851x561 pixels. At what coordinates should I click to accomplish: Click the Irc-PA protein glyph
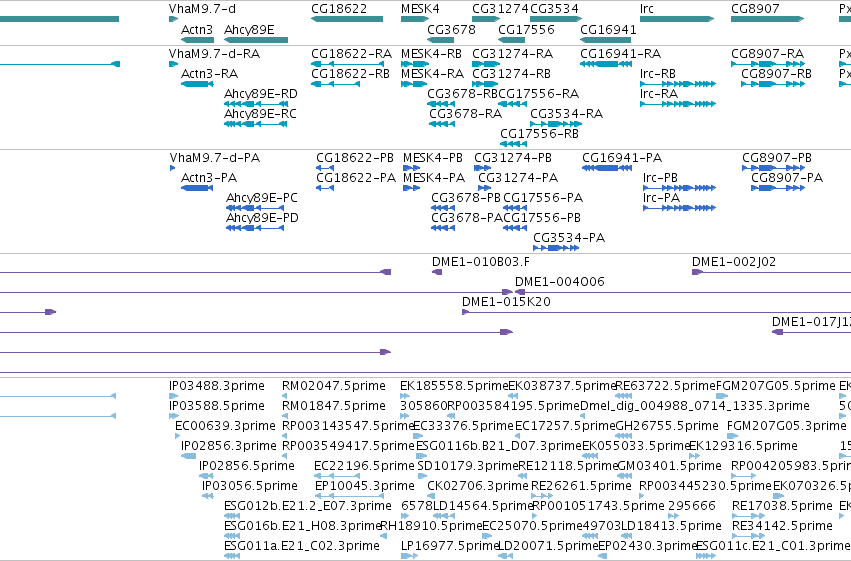tap(679, 208)
